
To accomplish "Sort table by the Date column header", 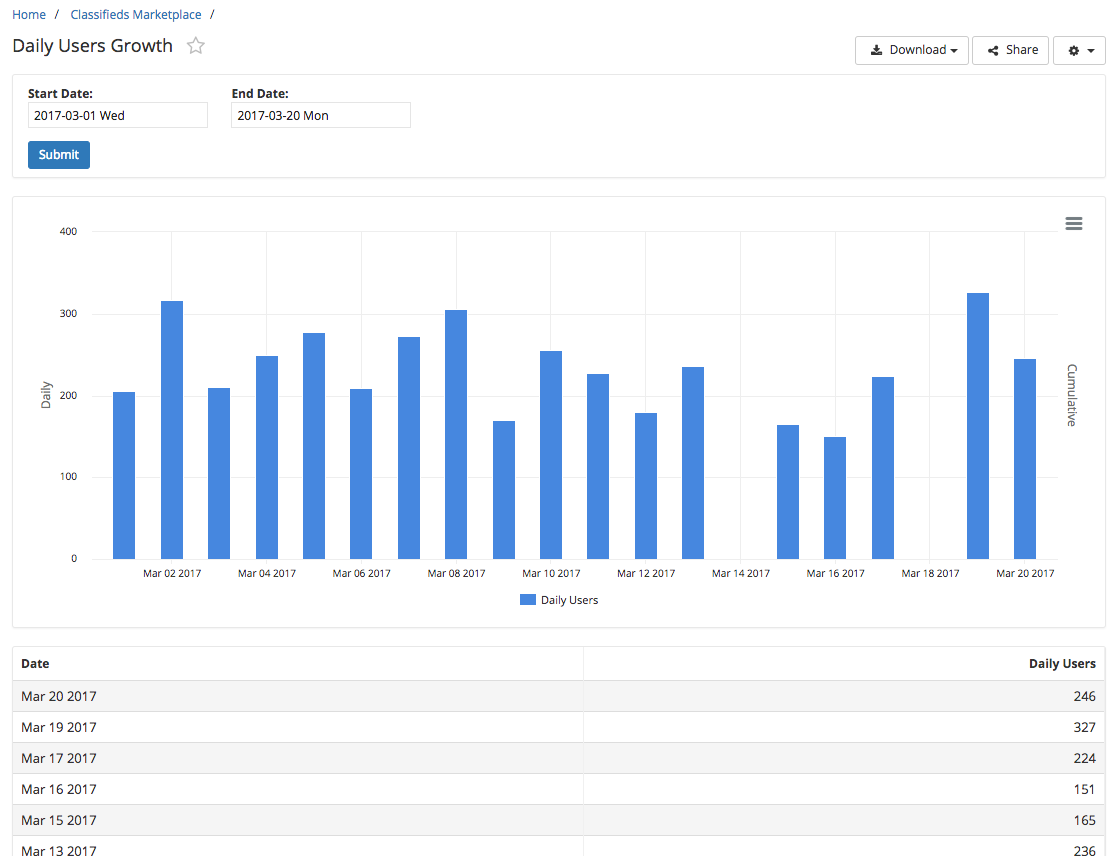I will (35, 664).
